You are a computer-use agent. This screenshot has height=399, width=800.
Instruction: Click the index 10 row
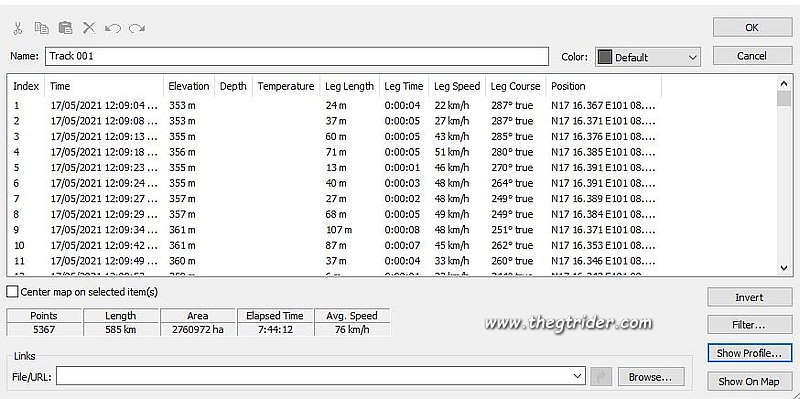click(335, 245)
